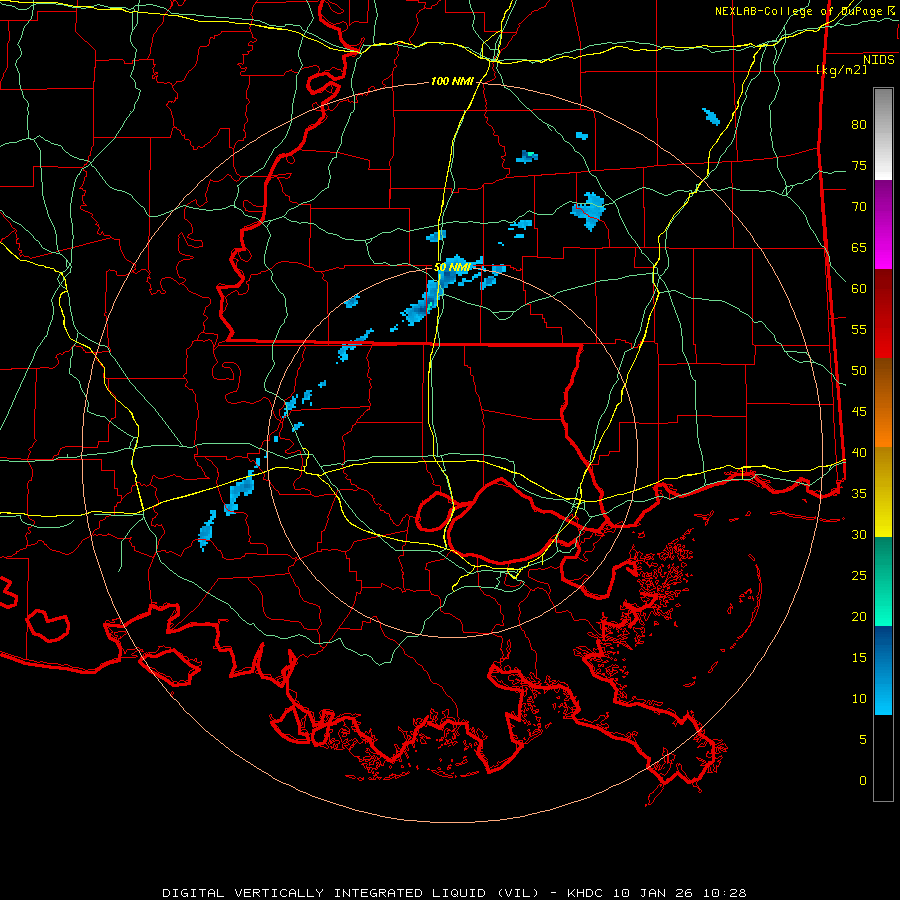Click the '5' value on the color scale
This screenshot has height=900, width=900.
click(863, 740)
